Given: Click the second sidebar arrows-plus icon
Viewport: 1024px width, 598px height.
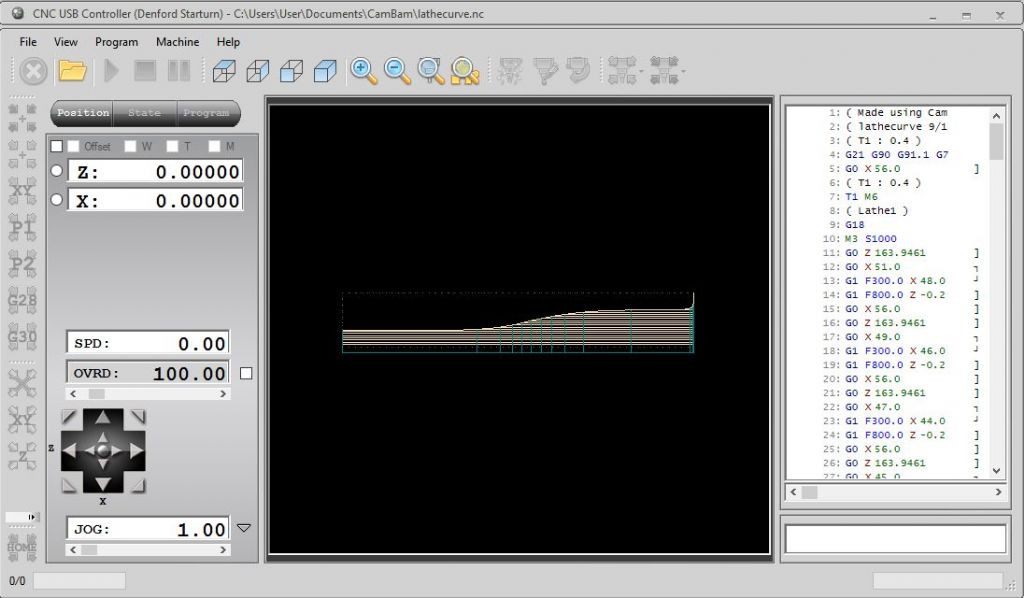Looking at the screenshot, I should [22, 154].
